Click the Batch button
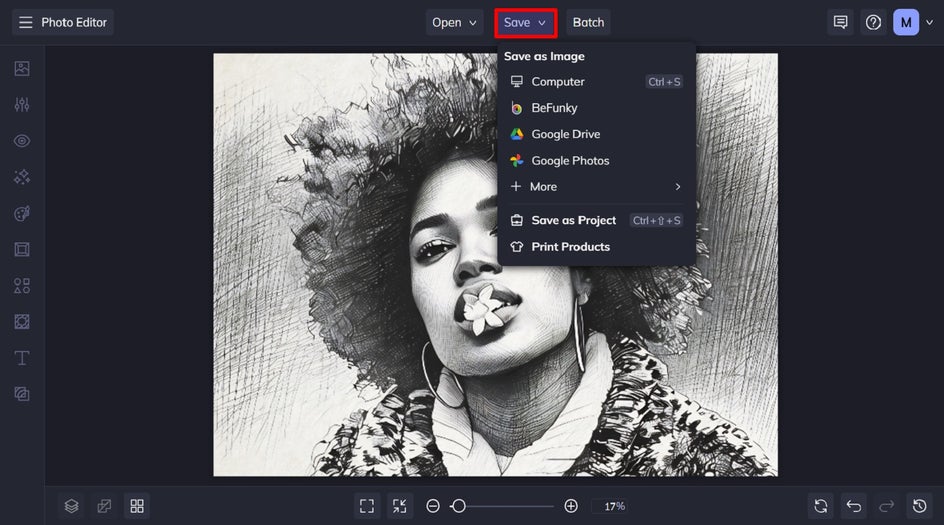Viewport: 944px width, 525px height. pyautogui.click(x=588, y=22)
